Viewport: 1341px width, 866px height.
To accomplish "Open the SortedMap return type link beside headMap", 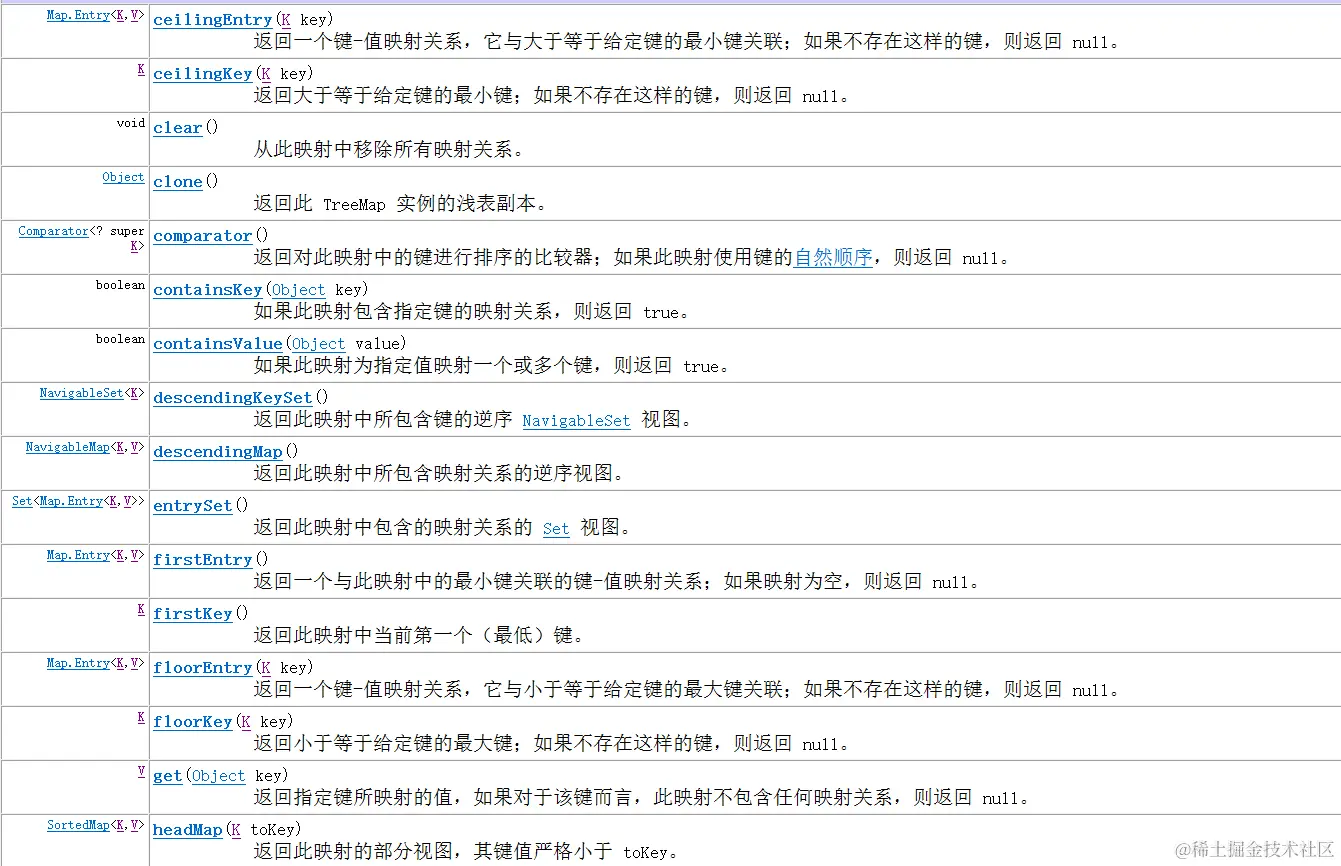I will [x=79, y=824].
